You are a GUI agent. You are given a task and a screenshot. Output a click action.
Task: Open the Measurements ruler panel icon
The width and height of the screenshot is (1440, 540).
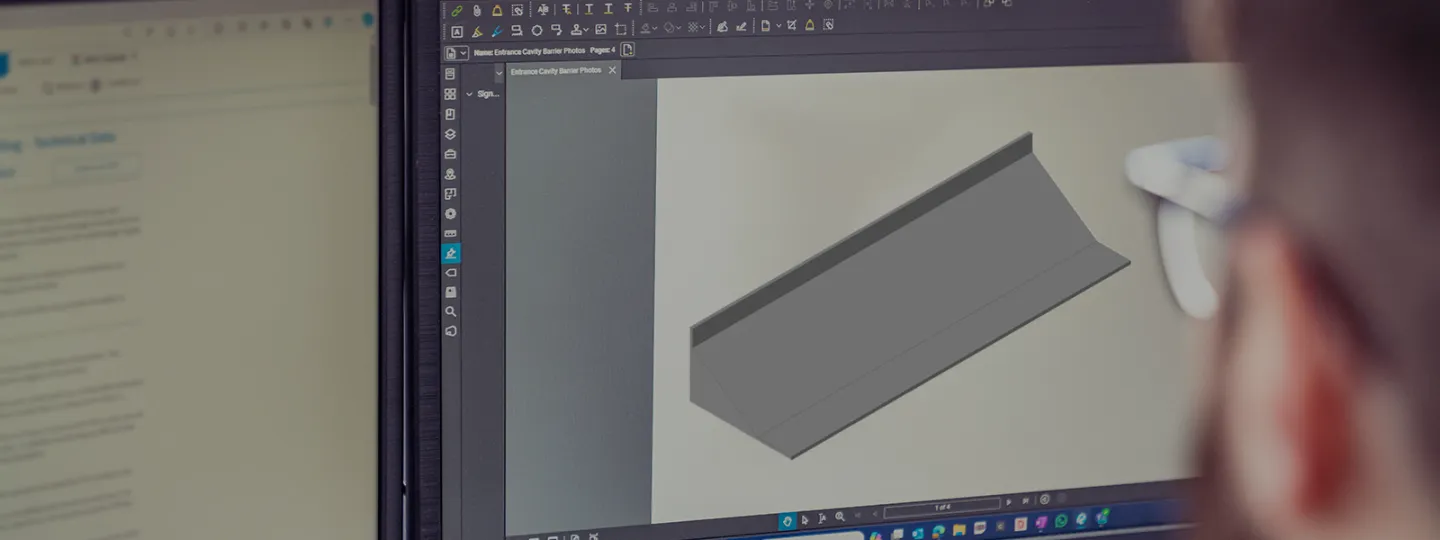451,234
